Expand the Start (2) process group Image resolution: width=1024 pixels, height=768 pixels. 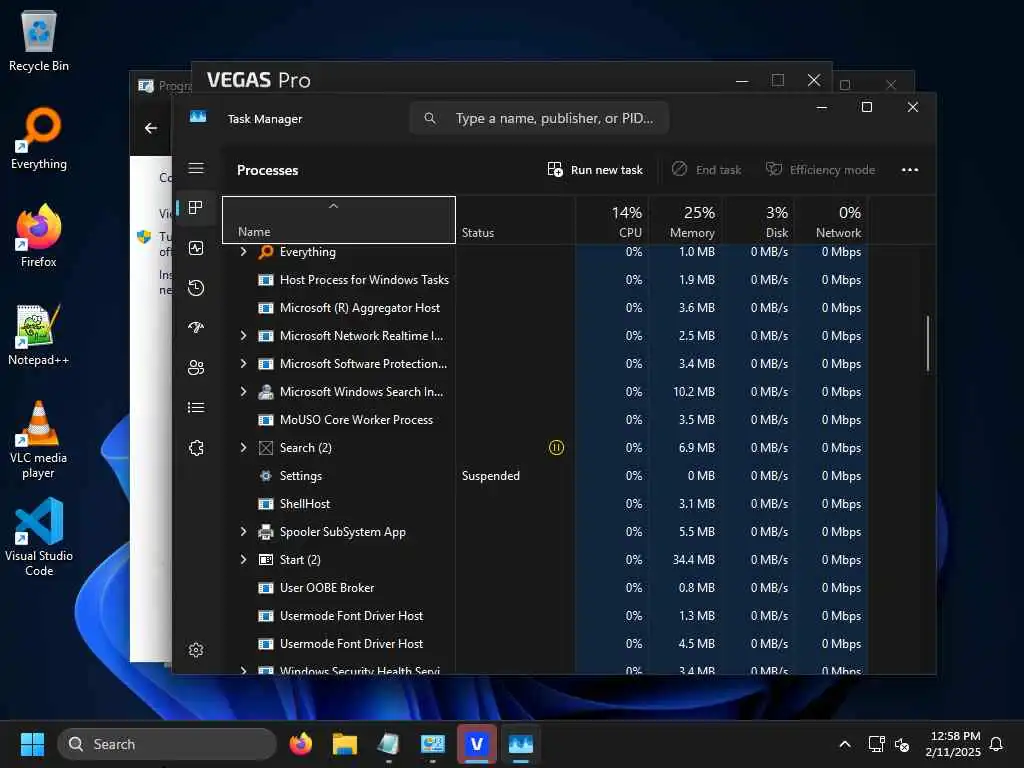coord(244,560)
